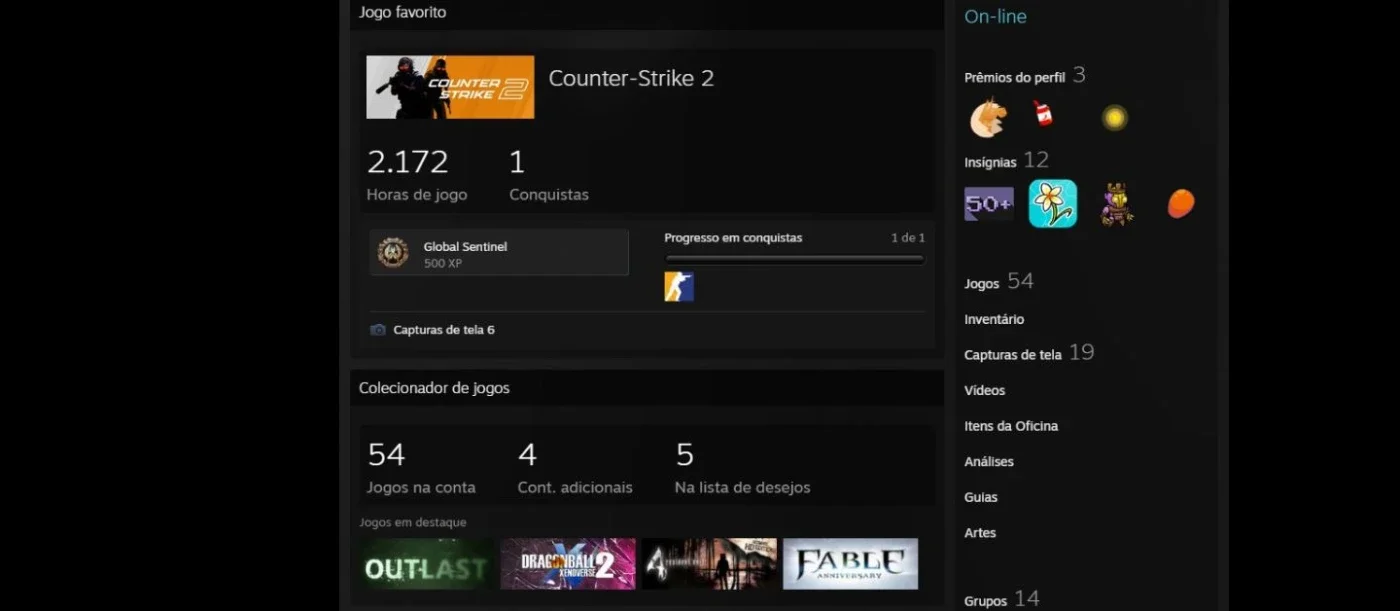The image size is (1400, 611).
Task: Select the red-and-white profile award icon
Action: point(1044,114)
